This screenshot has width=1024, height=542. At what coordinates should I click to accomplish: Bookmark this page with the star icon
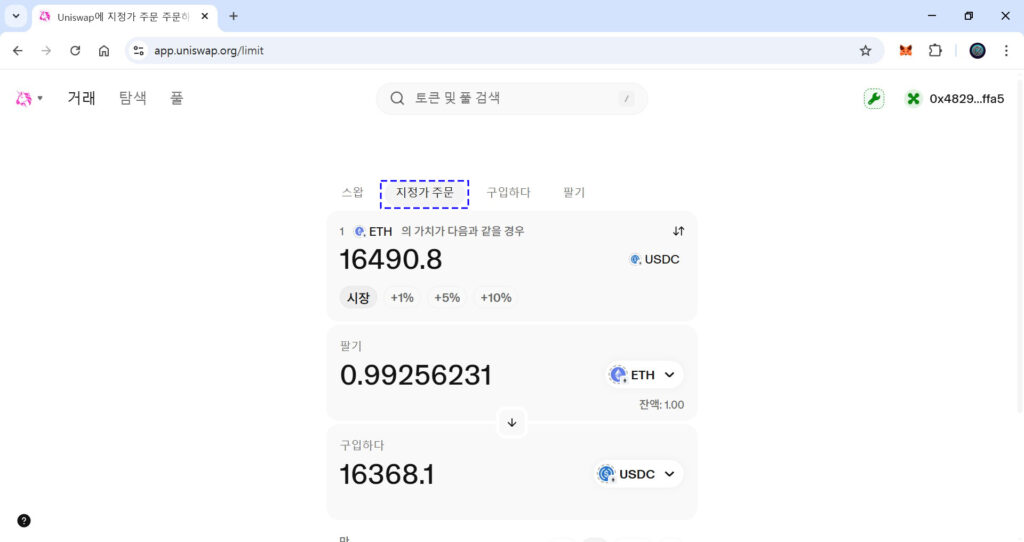click(865, 50)
